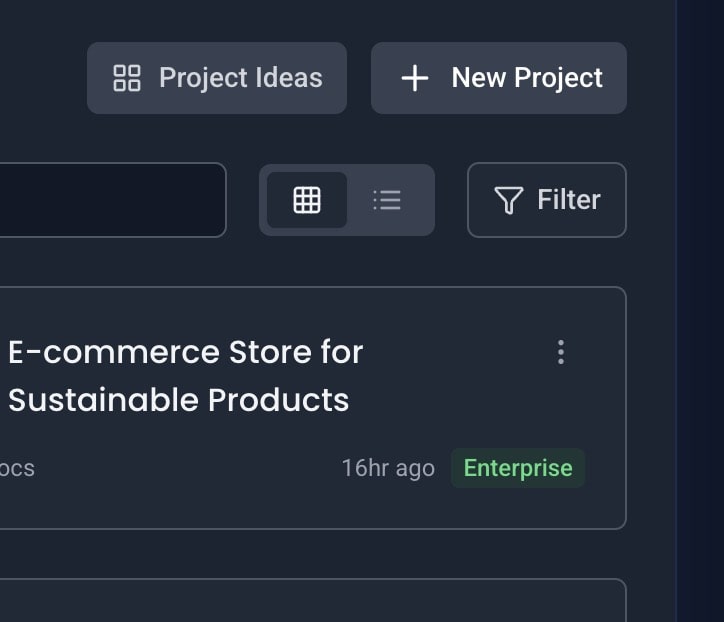Click the funnel icon in Filter button
The height and width of the screenshot is (622, 724).
pos(508,200)
